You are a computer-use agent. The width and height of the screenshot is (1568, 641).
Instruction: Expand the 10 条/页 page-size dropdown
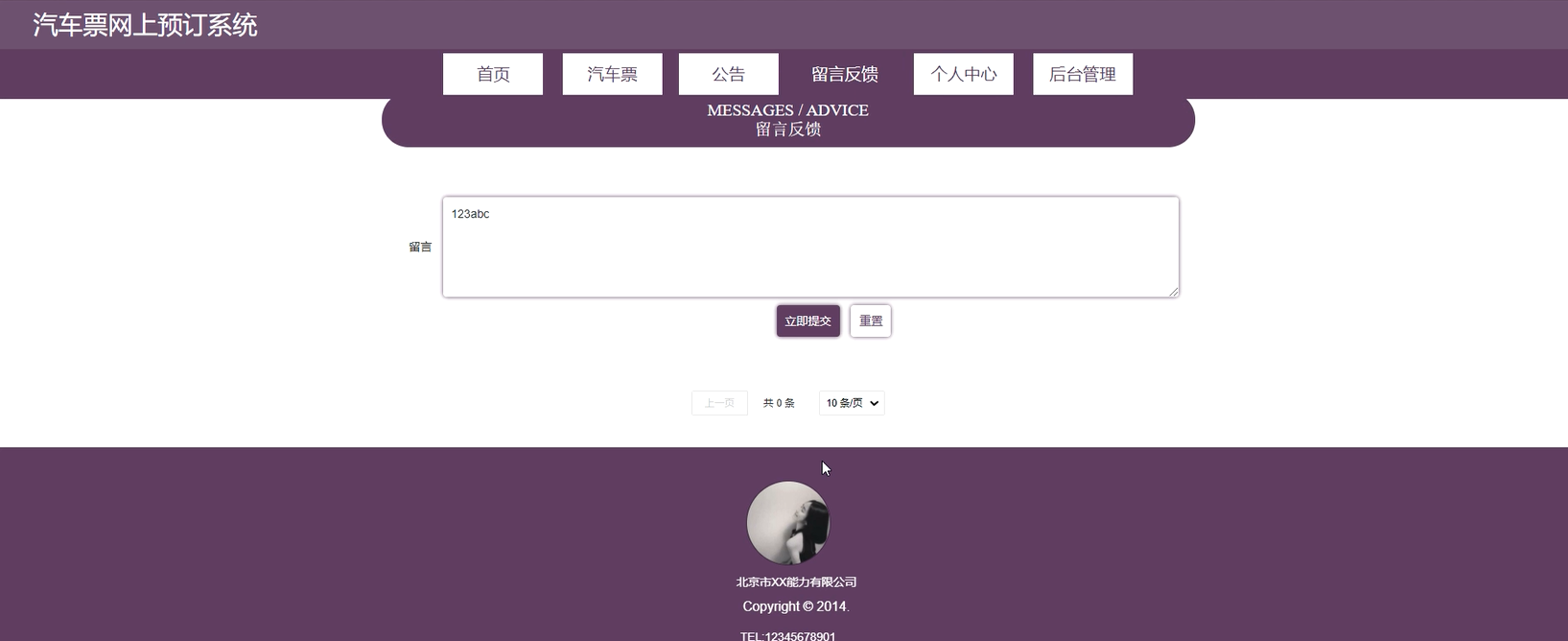tap(852, 403)
